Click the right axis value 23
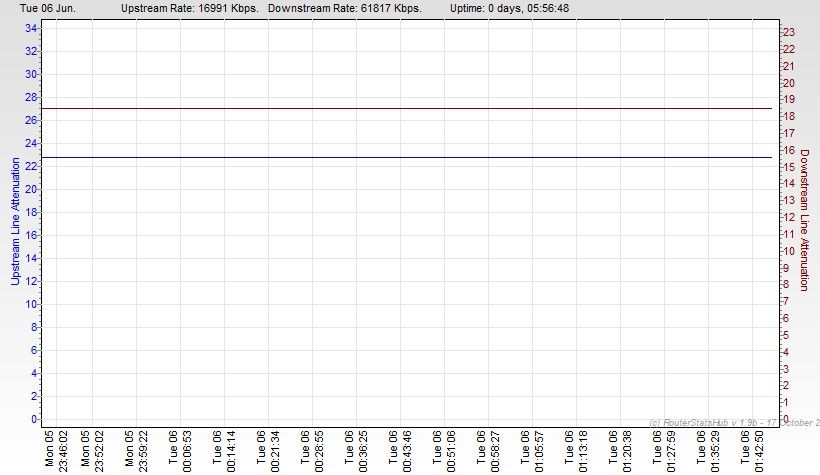 [x=789, y=32]
